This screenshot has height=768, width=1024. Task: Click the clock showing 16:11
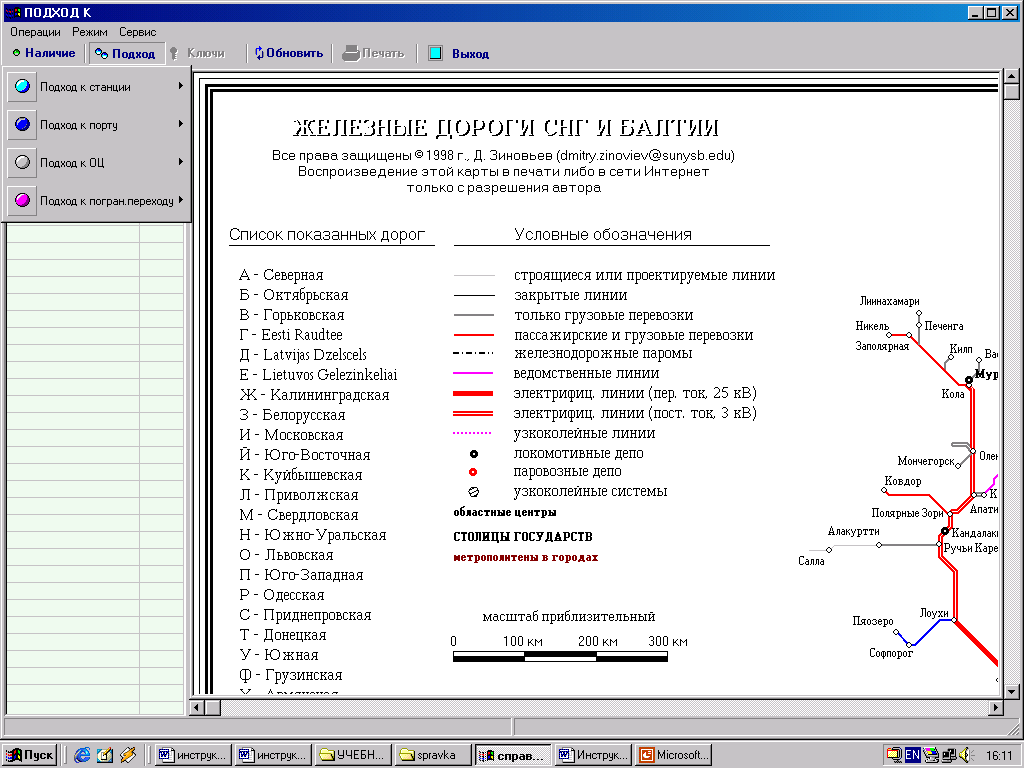pyautogui.click(x=999, y=756)
